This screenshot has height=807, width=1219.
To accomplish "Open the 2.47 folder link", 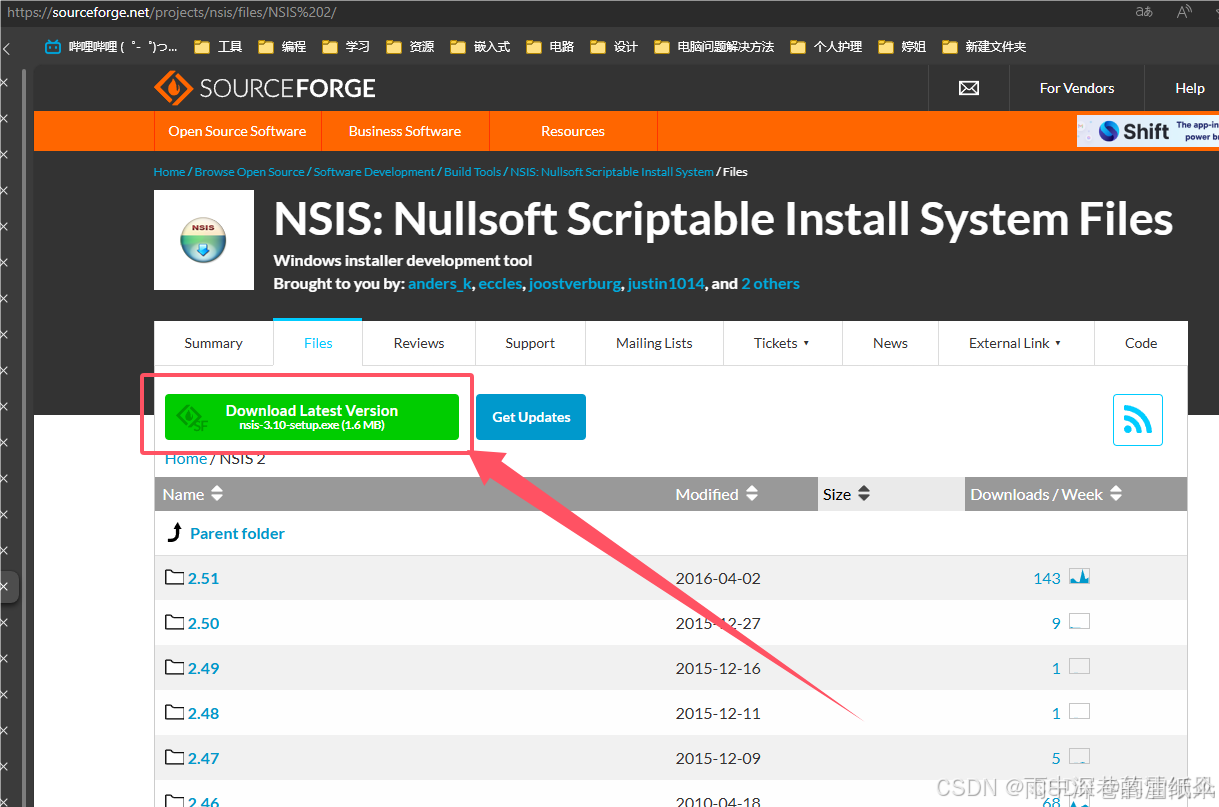I will tap(203, 758).
